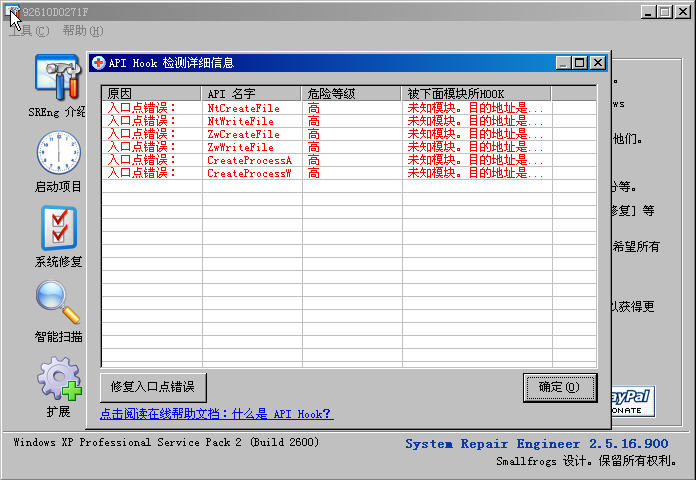Minimize the API Hook dialog

coord(564,63)
